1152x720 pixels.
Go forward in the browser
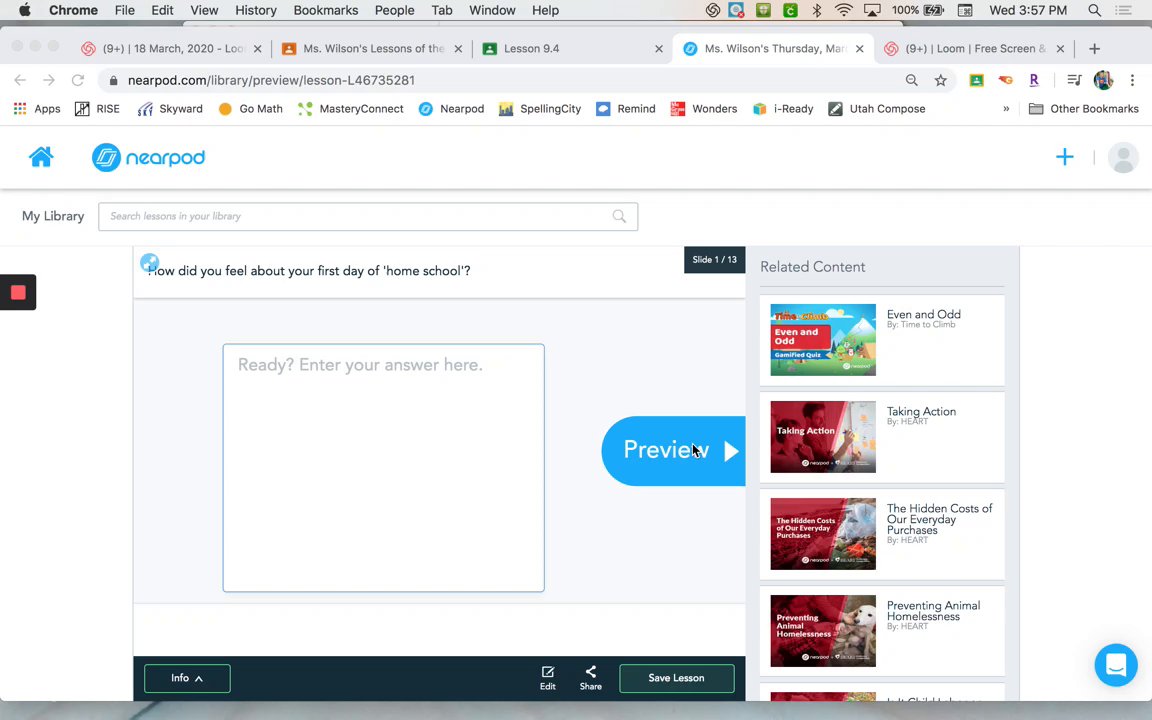click(48, 80)
